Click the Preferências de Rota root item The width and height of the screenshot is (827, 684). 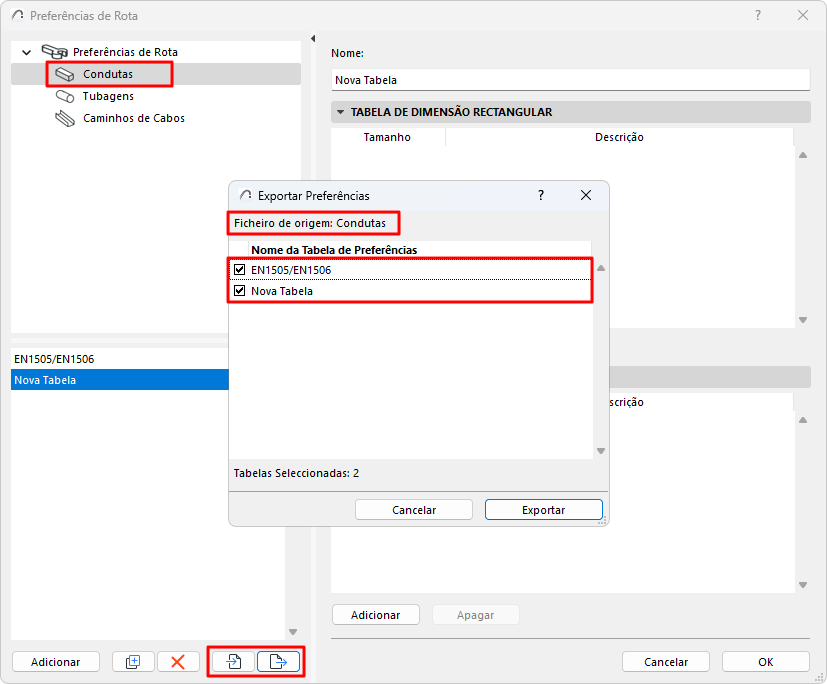click(x=125, y=52)
